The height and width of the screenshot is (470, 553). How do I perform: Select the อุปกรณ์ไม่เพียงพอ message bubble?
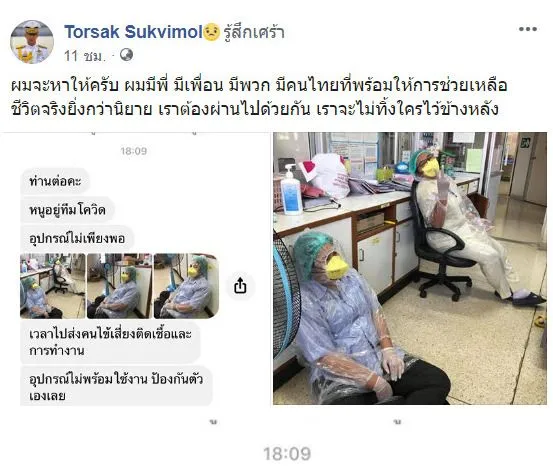(x=77, y=239)
